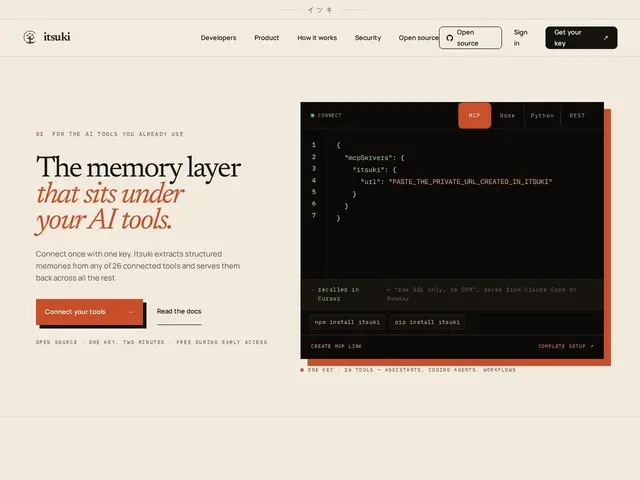Go to How it works section
This screenshot has width=640, height=480.
point(317,38)
